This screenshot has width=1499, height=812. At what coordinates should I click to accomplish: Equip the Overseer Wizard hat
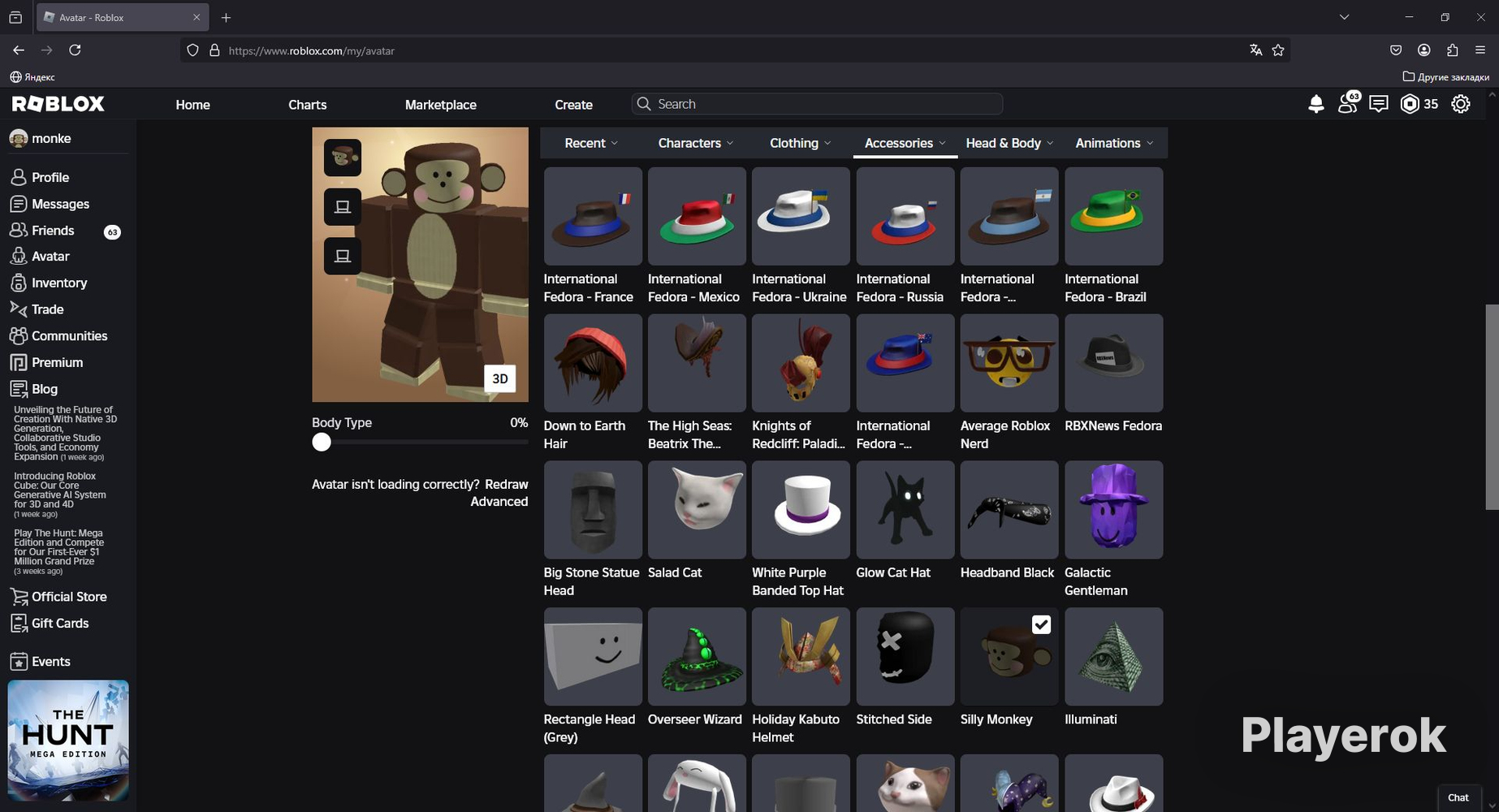(697, 656)
